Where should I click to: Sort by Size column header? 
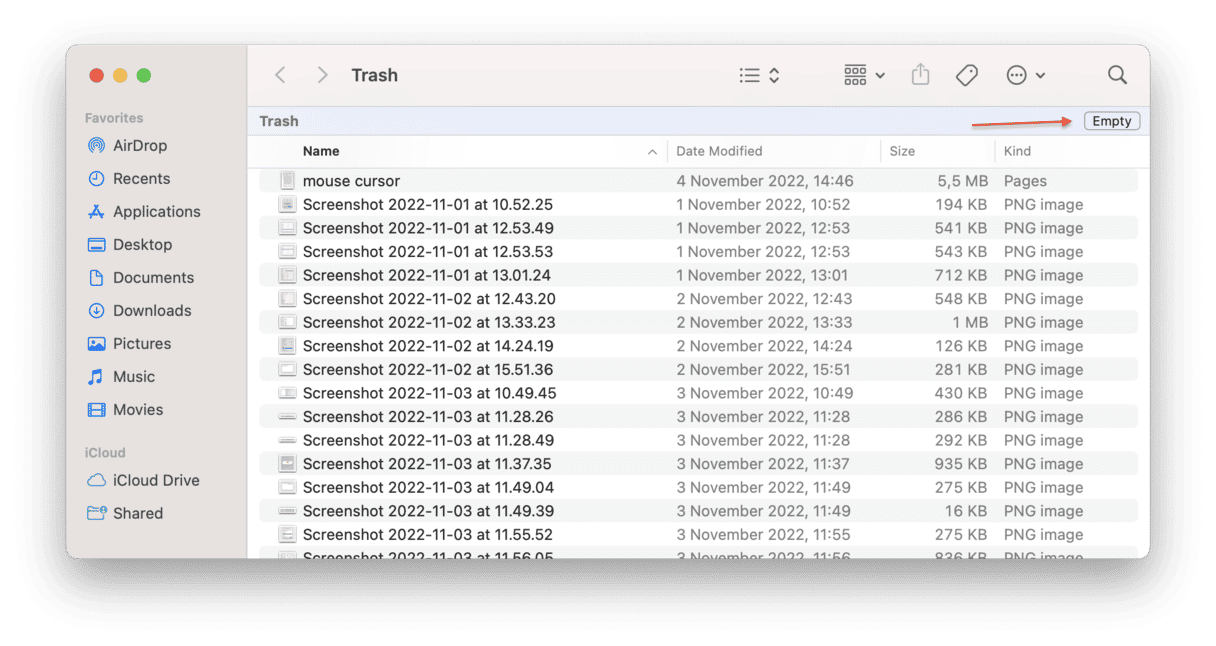pyautogui.click(x=902, y=151)
